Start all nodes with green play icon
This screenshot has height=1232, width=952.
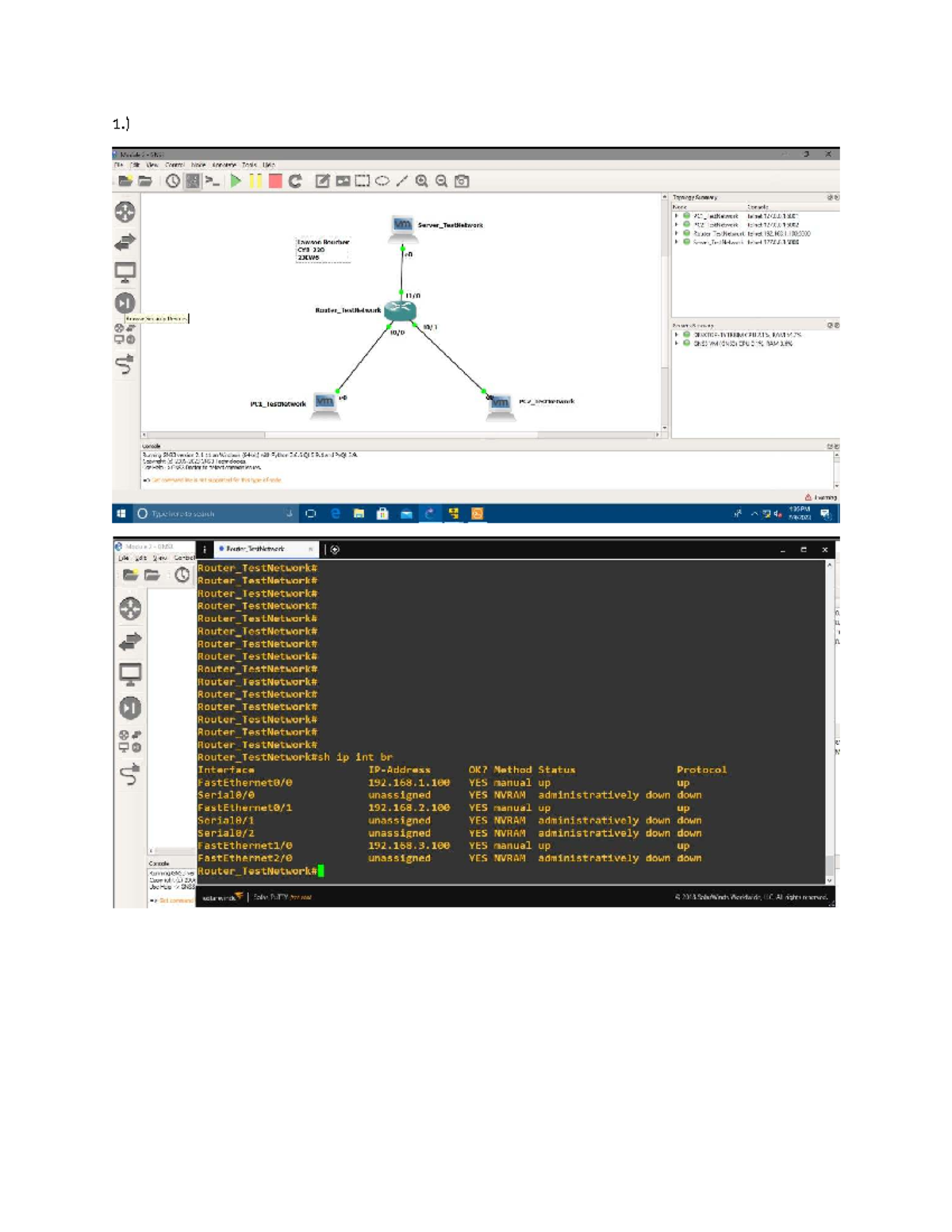236,181
